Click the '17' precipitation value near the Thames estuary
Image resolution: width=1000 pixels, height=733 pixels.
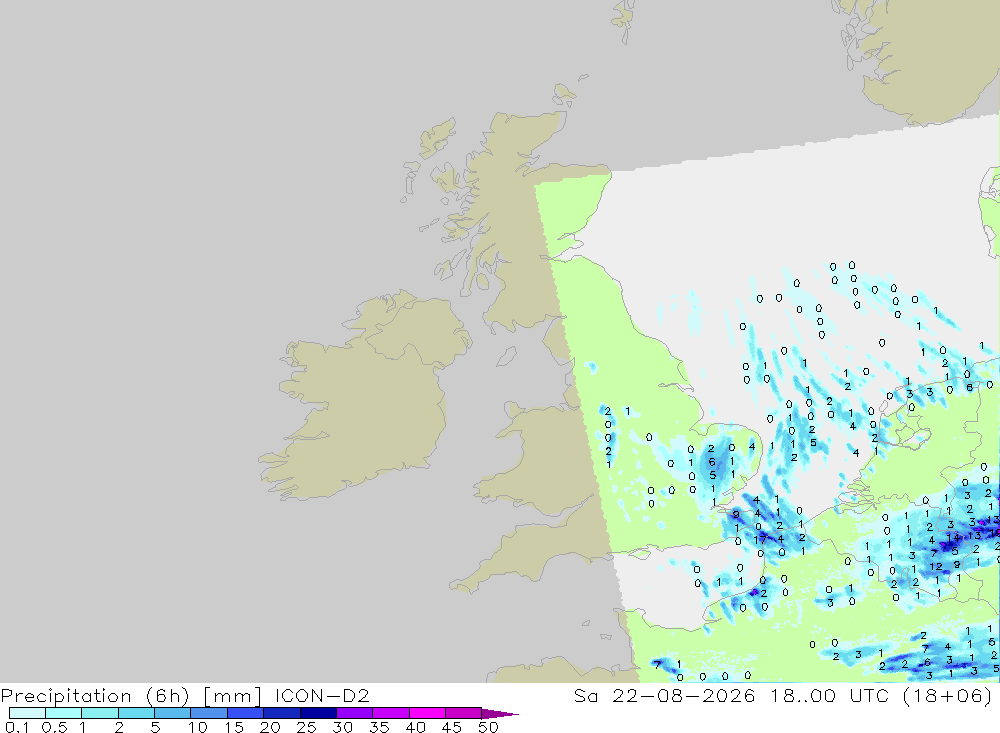point(760,540)
